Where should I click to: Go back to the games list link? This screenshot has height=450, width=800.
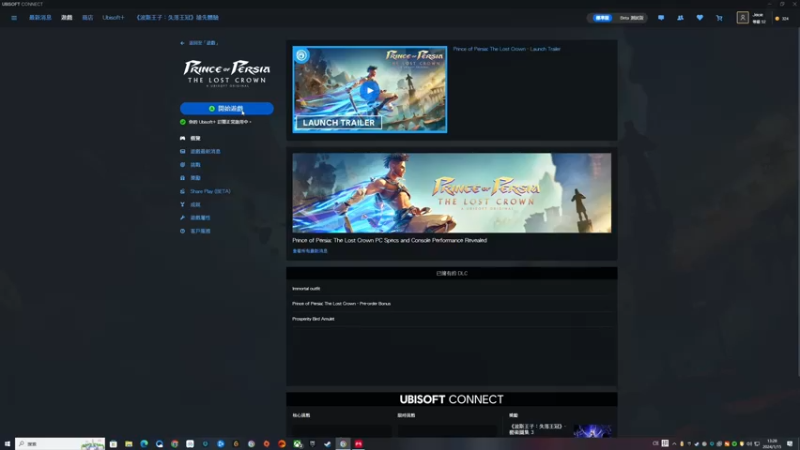tap(199, 43)
